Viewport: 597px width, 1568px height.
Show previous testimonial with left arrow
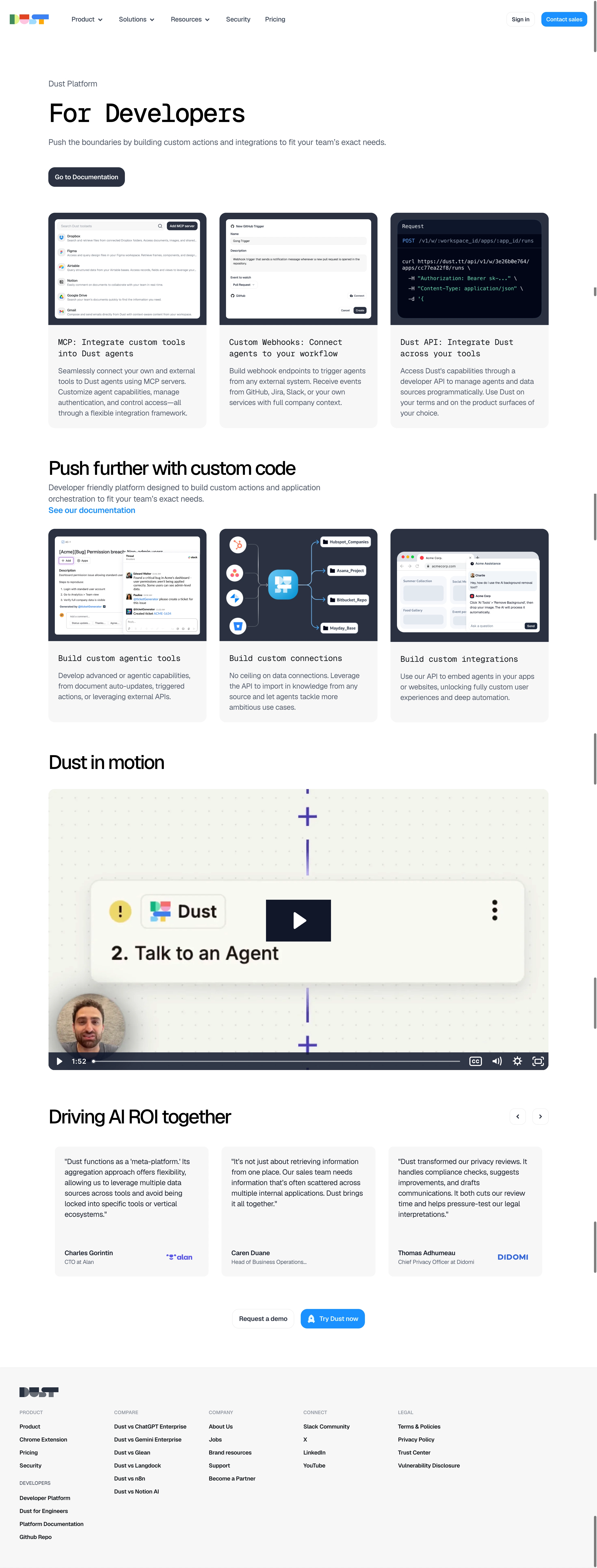point(518,1116)
